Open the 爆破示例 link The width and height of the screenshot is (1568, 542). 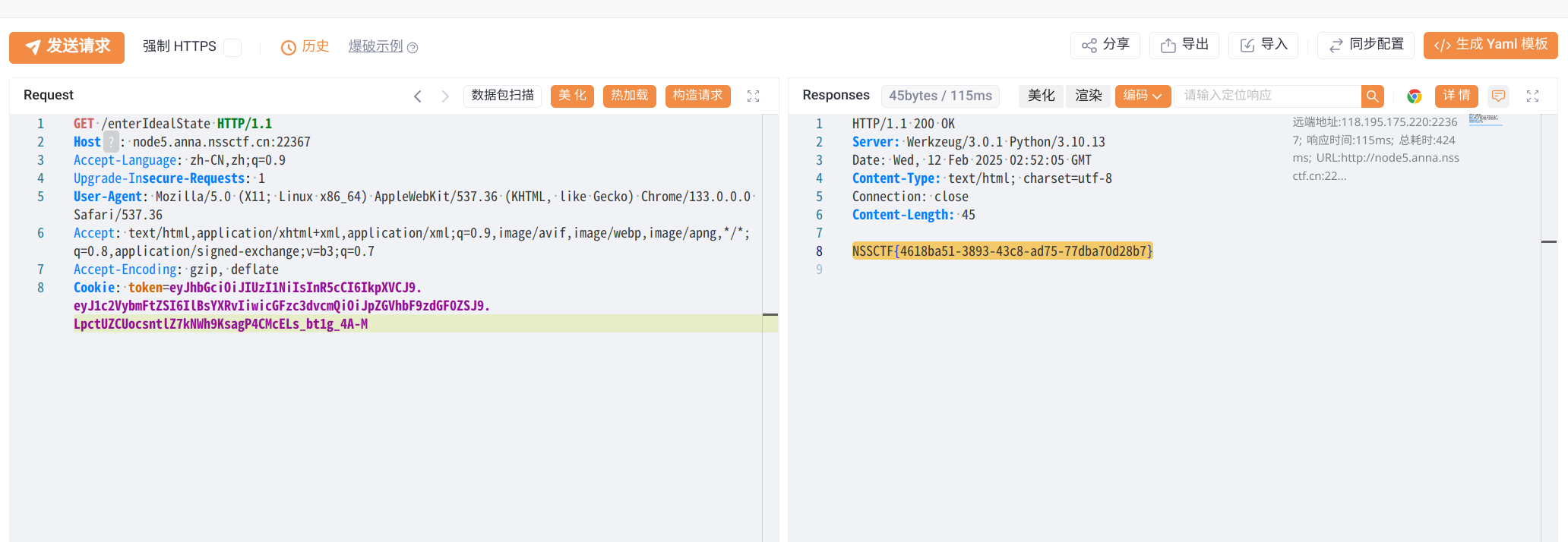[376, 47]
